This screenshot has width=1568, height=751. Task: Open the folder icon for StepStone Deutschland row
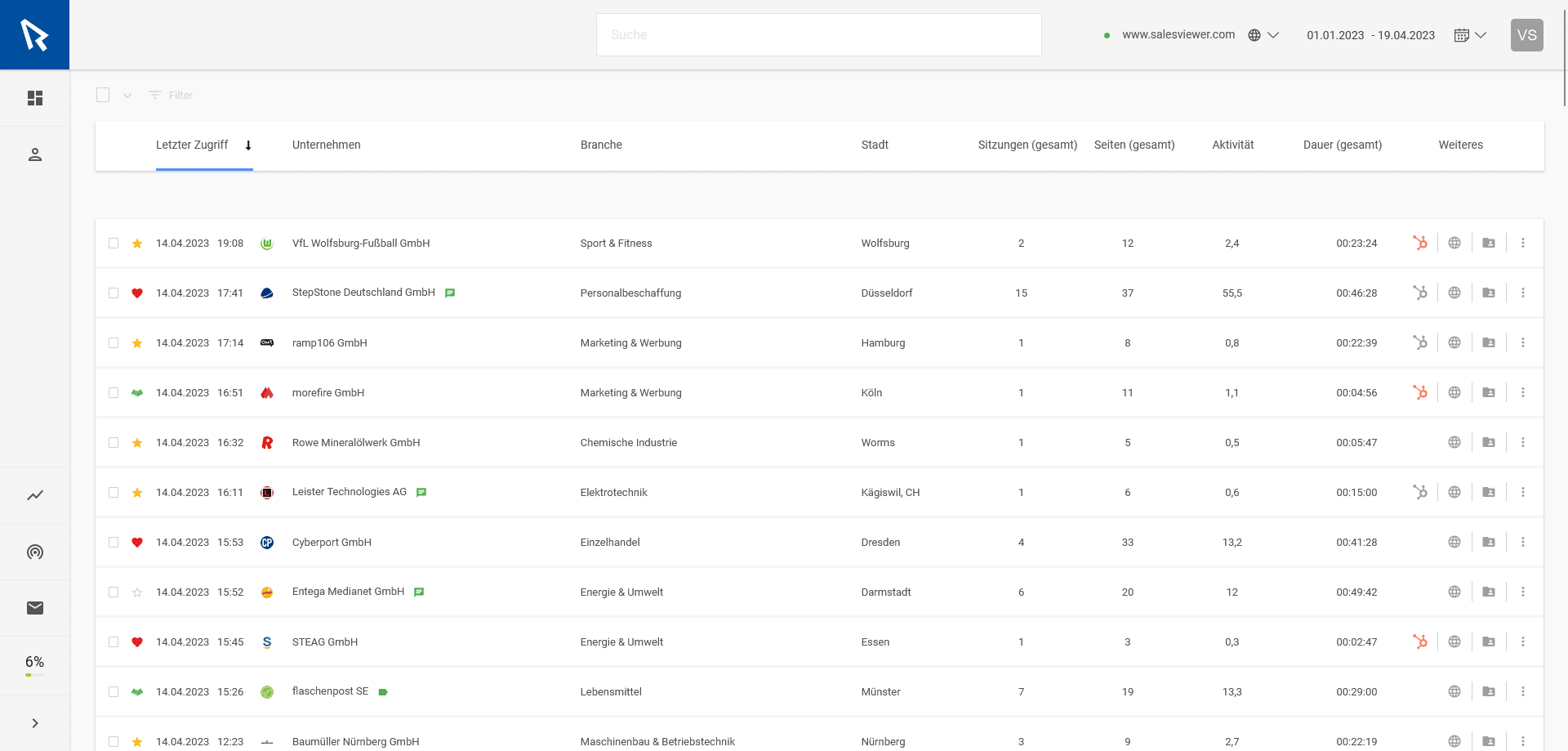pos(1488,293)
